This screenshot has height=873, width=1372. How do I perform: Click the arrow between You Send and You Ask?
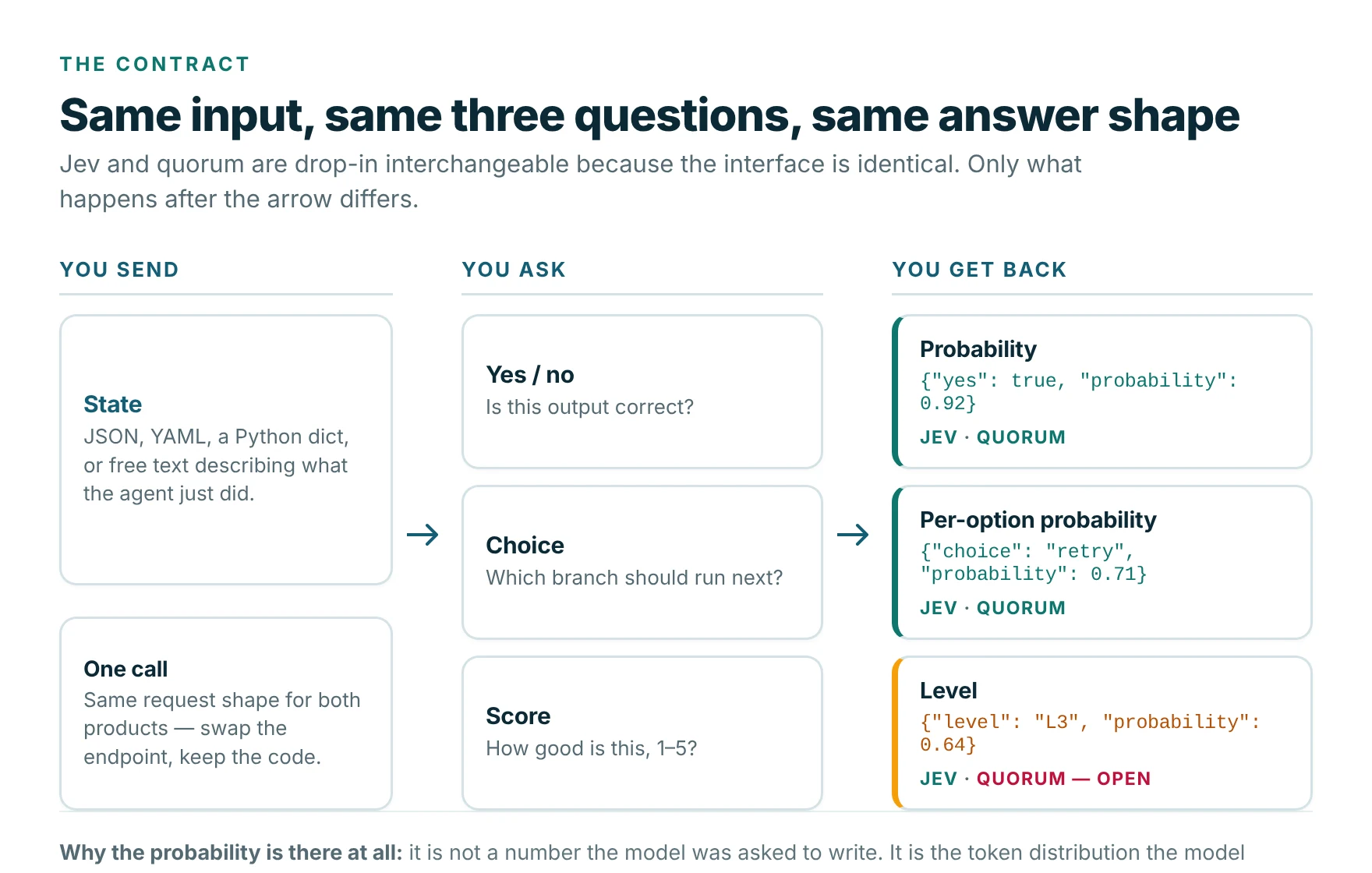click(x=423, y=535)
